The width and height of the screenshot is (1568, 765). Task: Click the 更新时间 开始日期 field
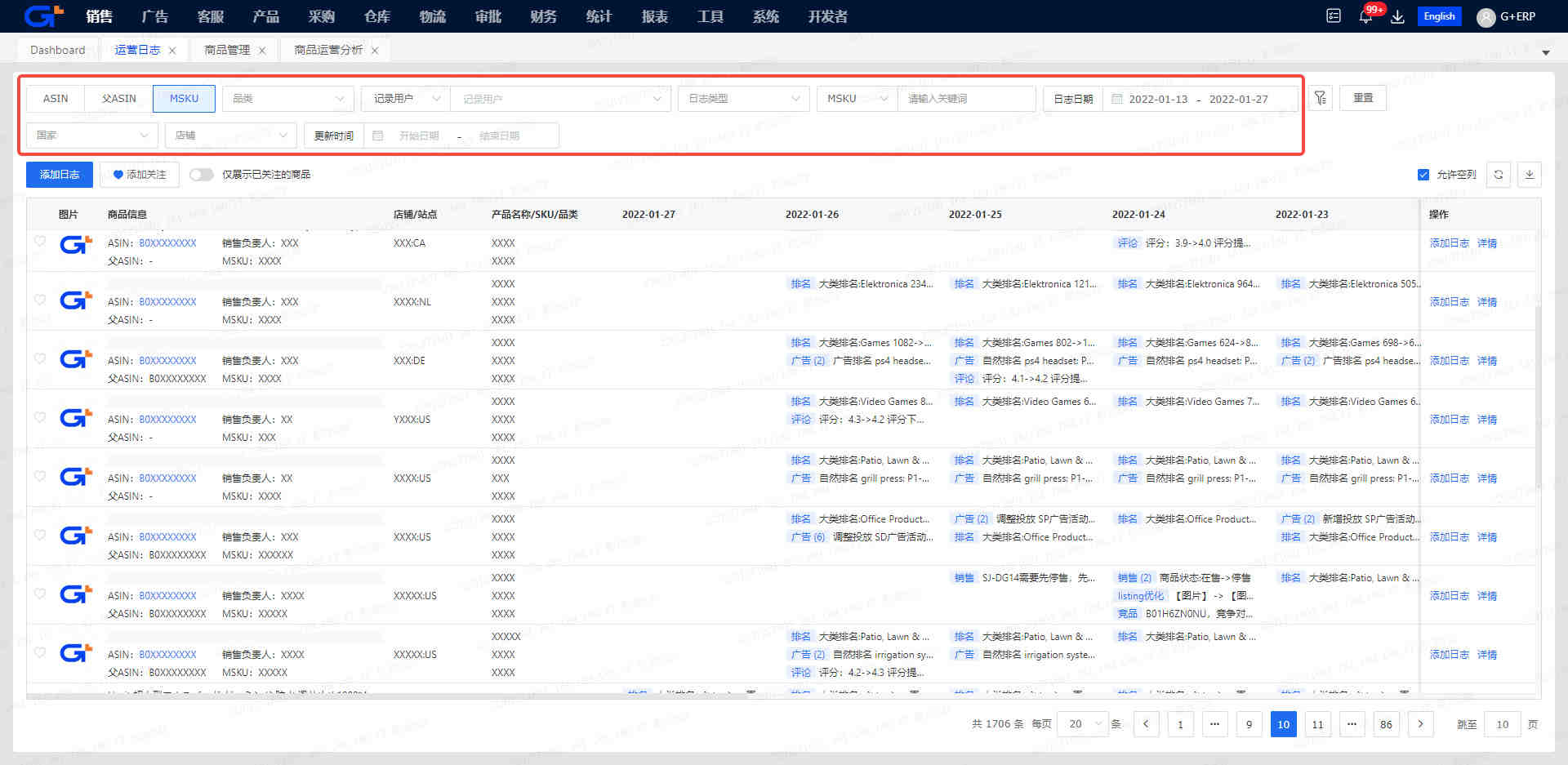pyautogui.click(x=419, y=136)
